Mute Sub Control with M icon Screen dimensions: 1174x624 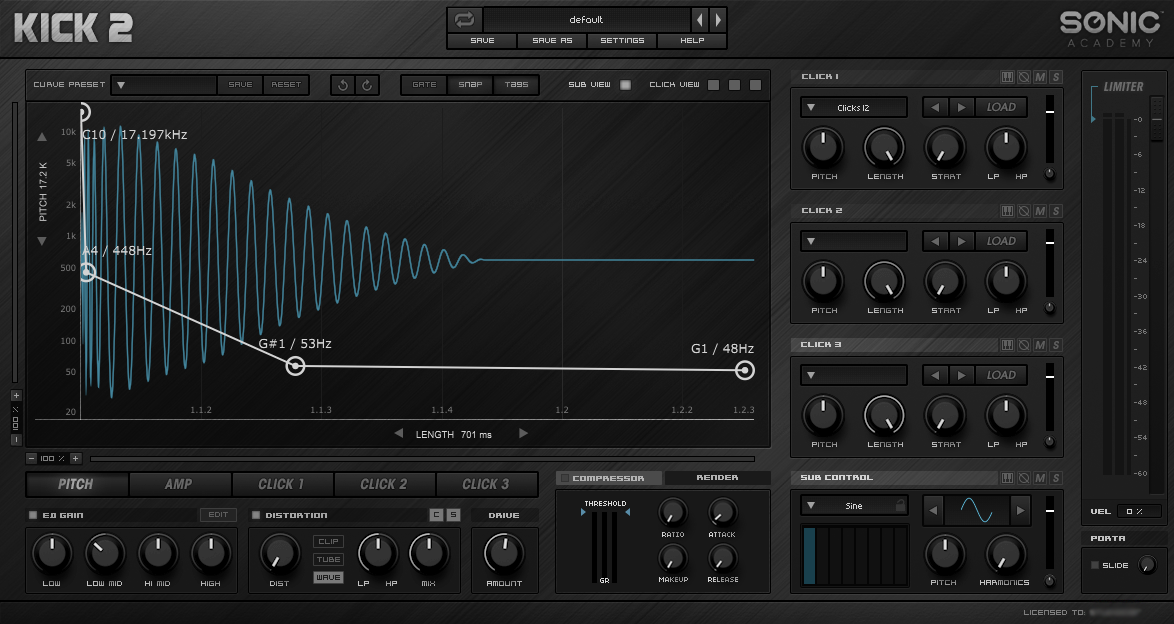1040,478
